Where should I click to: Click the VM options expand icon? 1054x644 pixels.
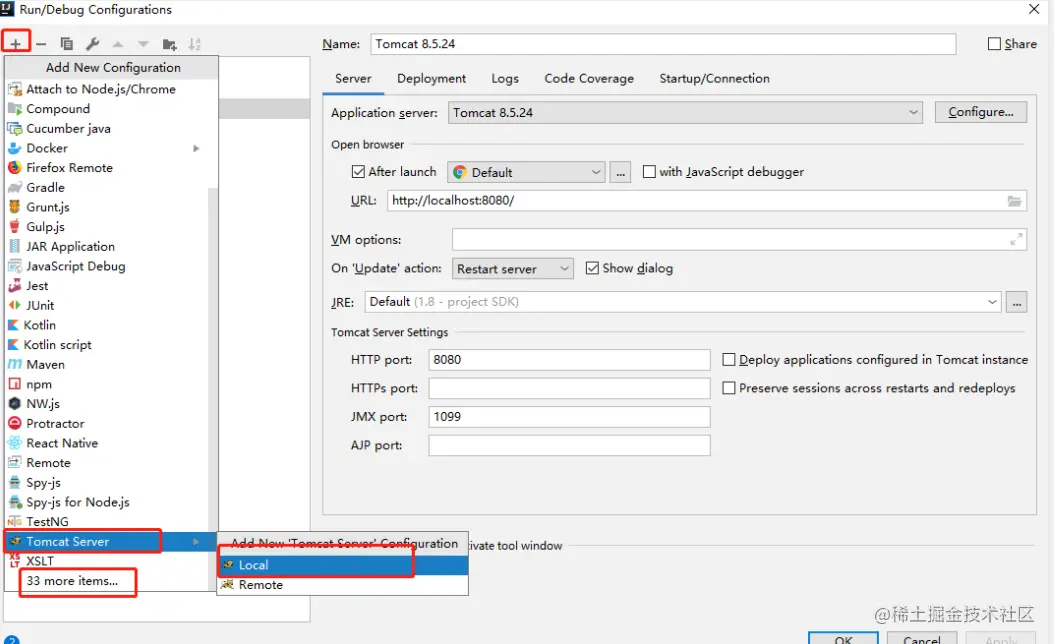[x=1016, y=239]
